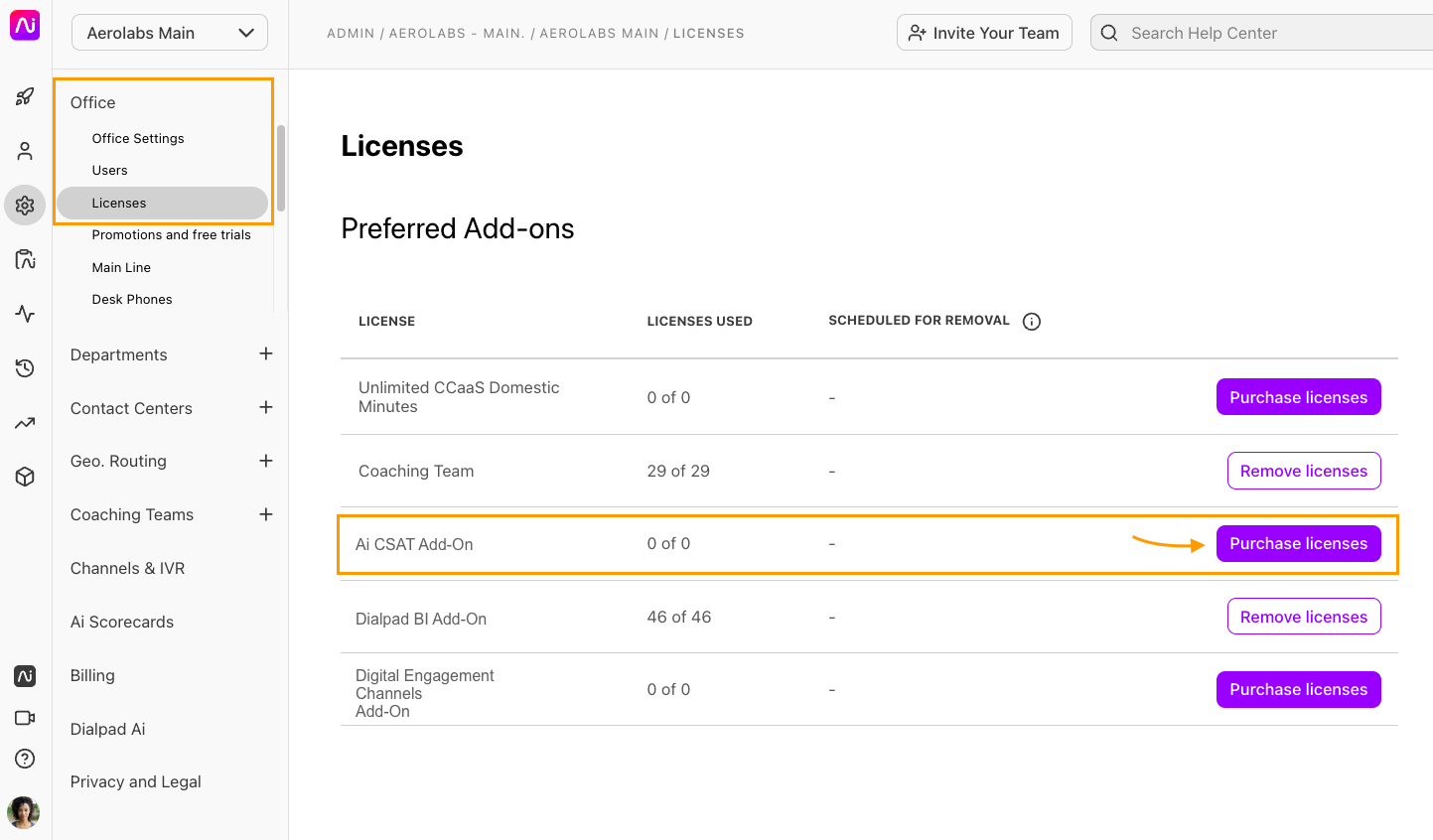Open the activity pulse icon in sidebar

pyautogui.click(x=25, y=314)
